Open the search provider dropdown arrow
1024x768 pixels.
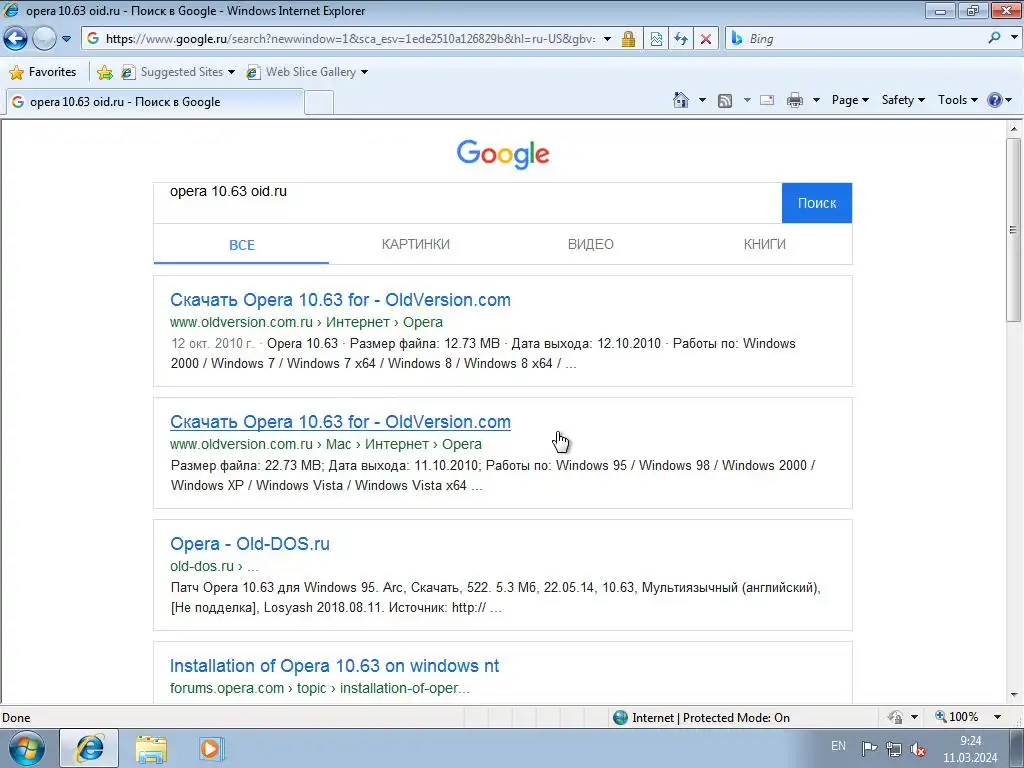click(1014, 39)
